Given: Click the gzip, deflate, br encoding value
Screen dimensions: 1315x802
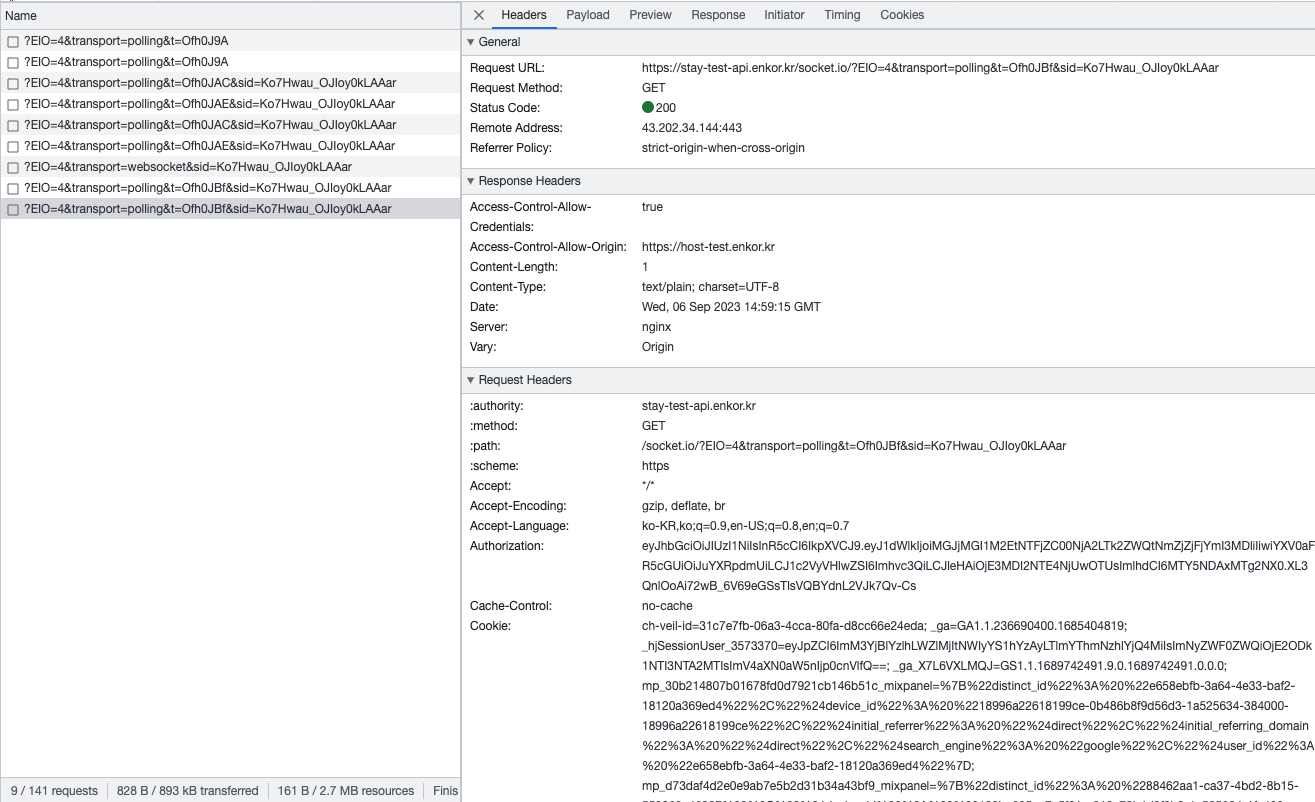Looking at the screenshot, I should click(684, 506).
